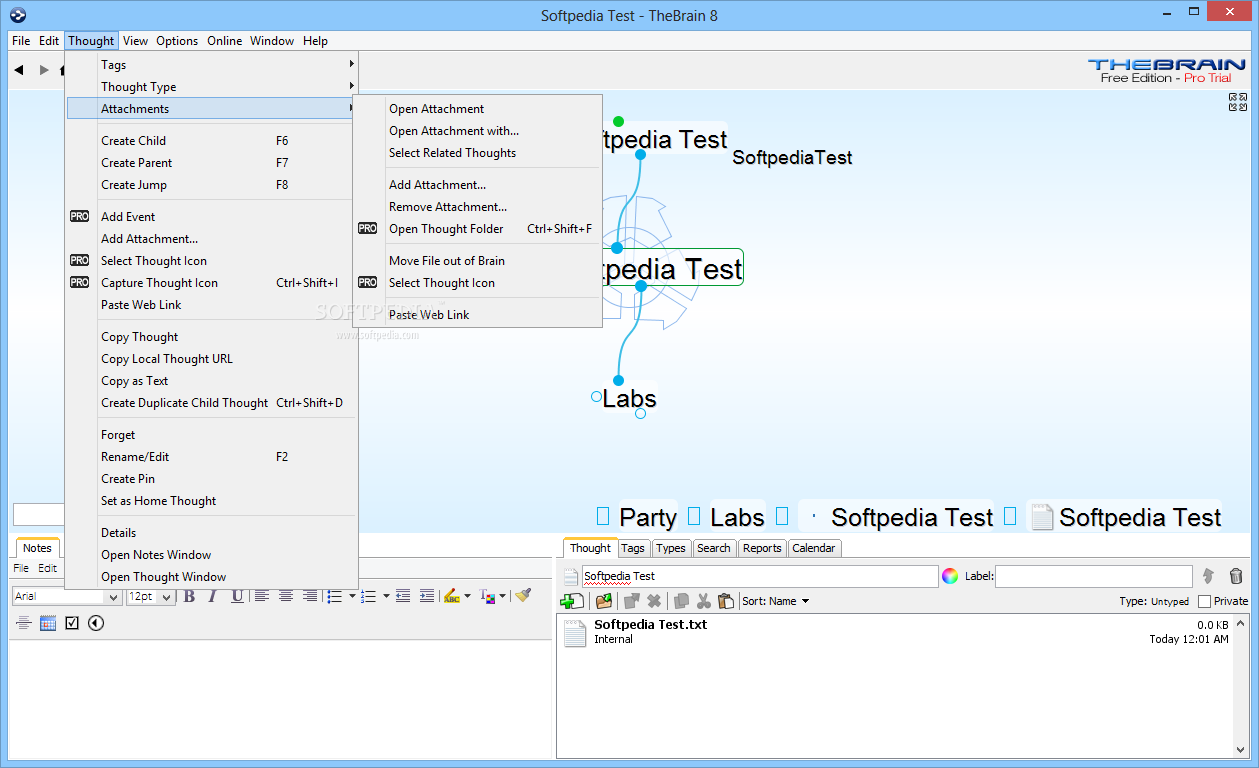
Task: Insert numbered list in notes
Action: [368, 596]
